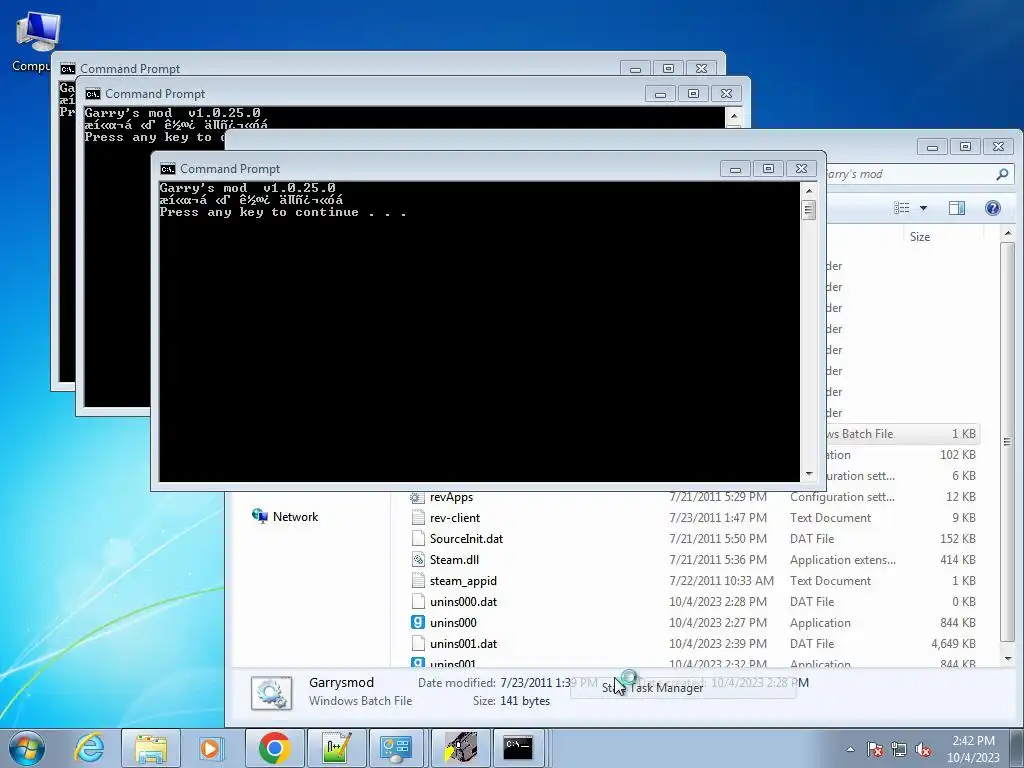The width and height of the screenshot is (1024, 768).
Task: Click the Steam.dll file icon
Action: pyautogui.click(x=418, y=560)
